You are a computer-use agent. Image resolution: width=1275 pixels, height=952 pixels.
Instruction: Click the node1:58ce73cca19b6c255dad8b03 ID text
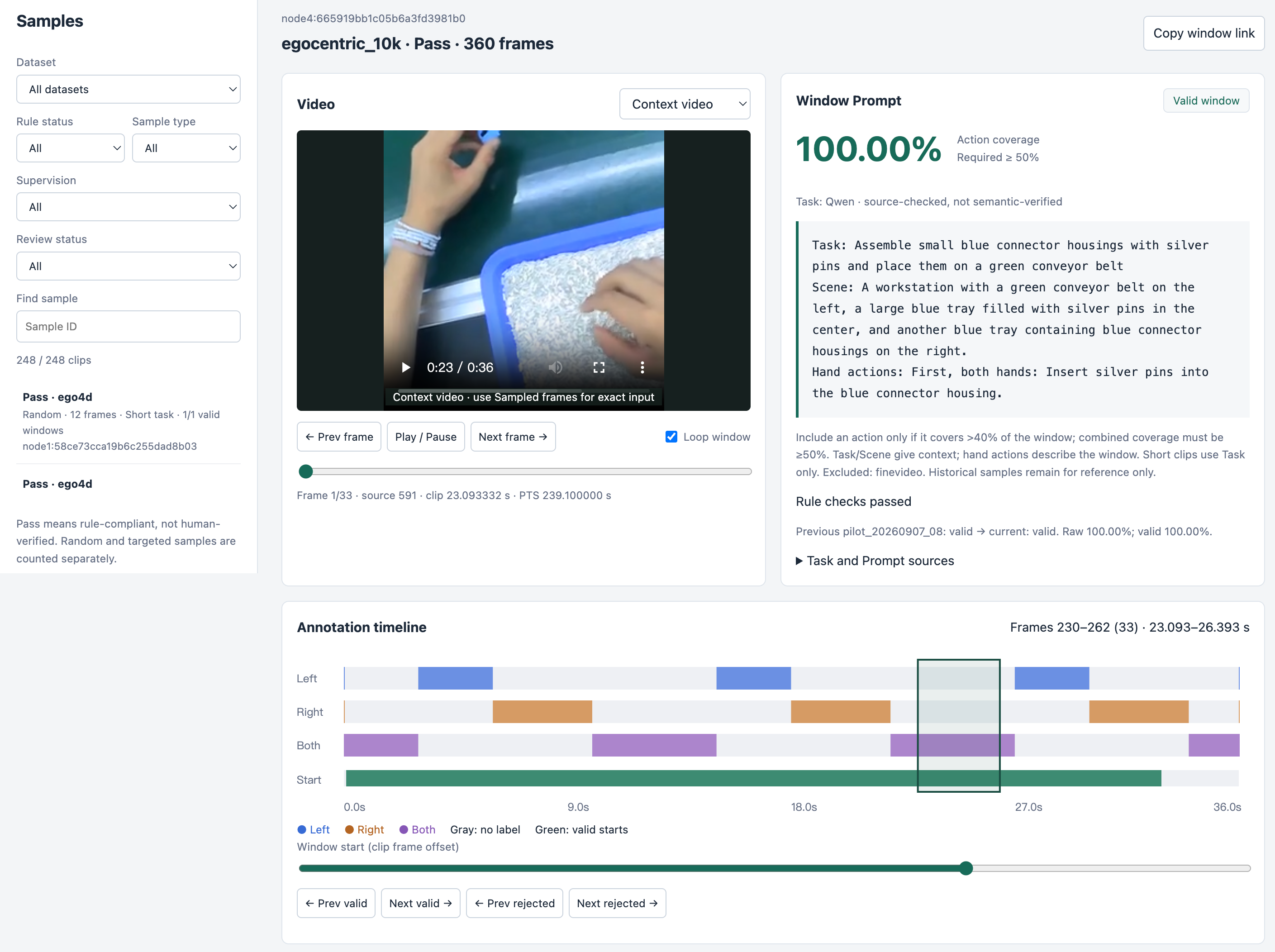point(109,446)
